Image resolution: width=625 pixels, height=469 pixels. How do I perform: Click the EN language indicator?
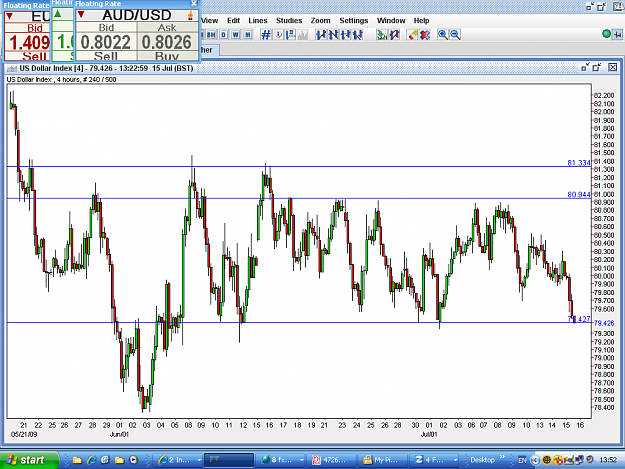[x=522, y=461]
